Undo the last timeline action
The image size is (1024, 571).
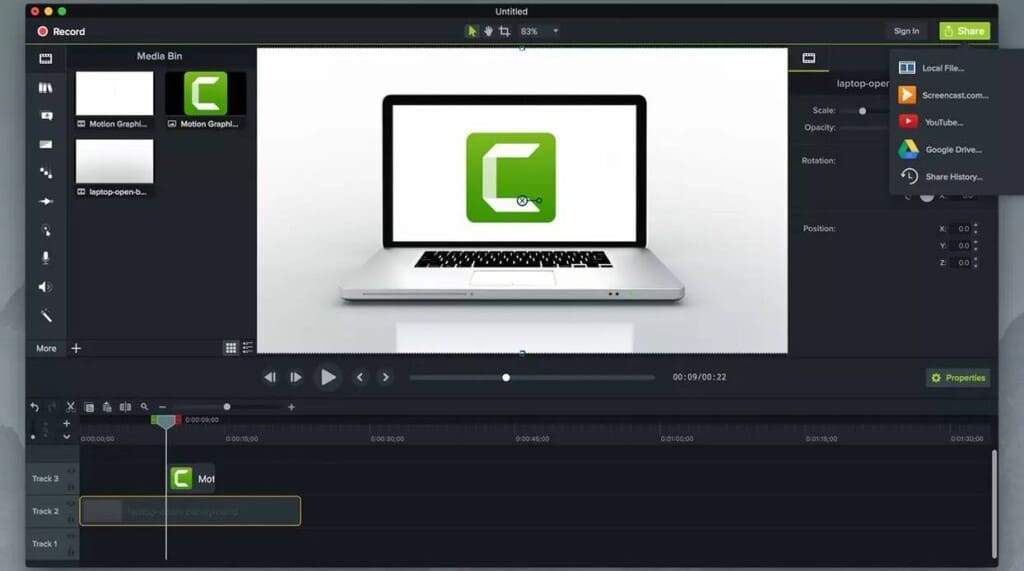34,407
